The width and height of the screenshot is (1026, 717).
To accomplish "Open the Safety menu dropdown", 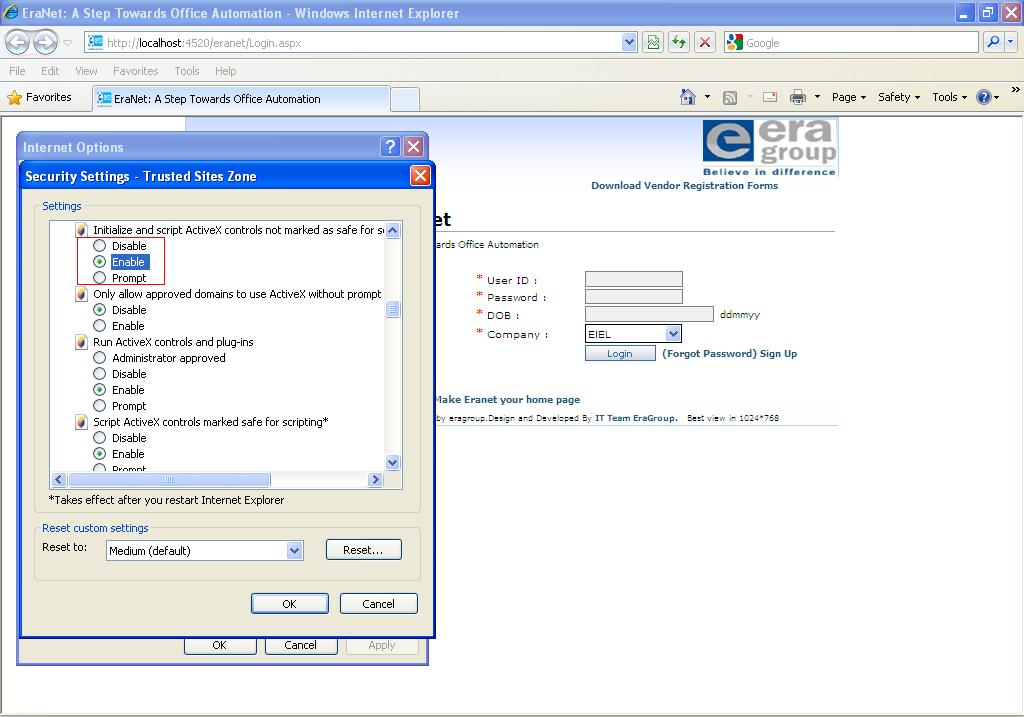I will click(x=899, y=97).
